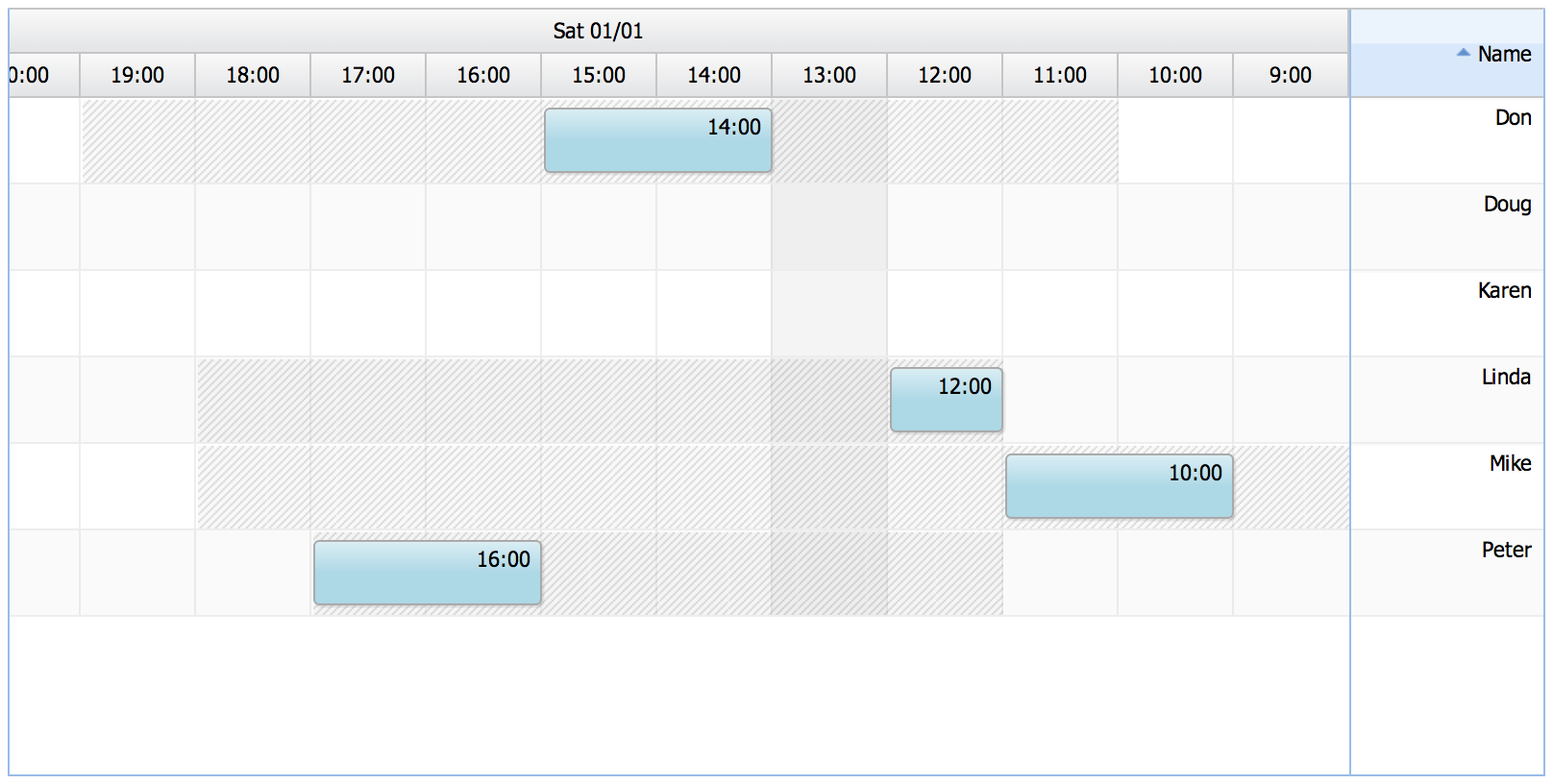The width and height of the screenshot is (1553, 784).
Task: Click Karen's empty cell under 11:00
Action: [1060, 313]
